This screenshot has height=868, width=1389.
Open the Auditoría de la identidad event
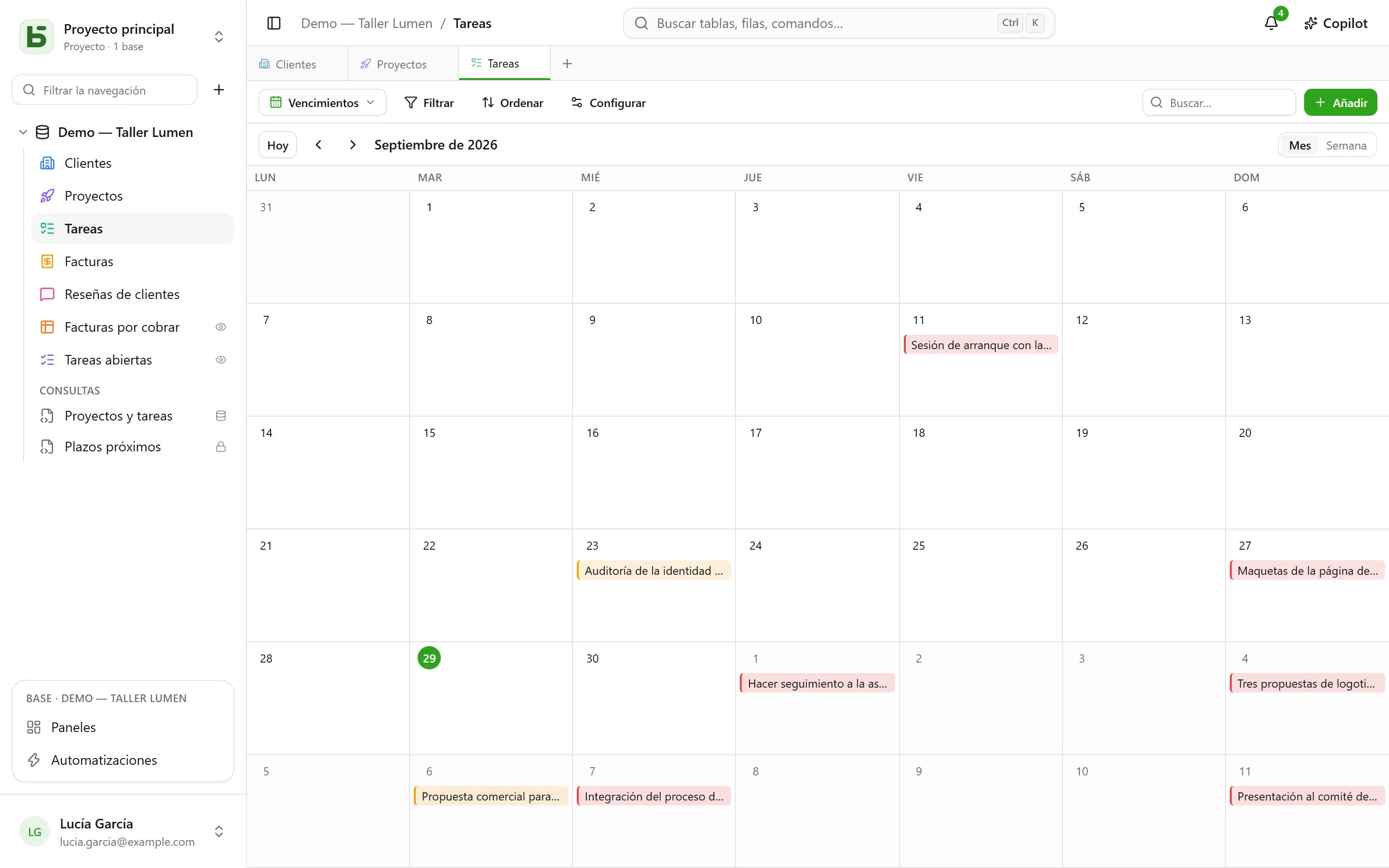(x=654, y=570)
